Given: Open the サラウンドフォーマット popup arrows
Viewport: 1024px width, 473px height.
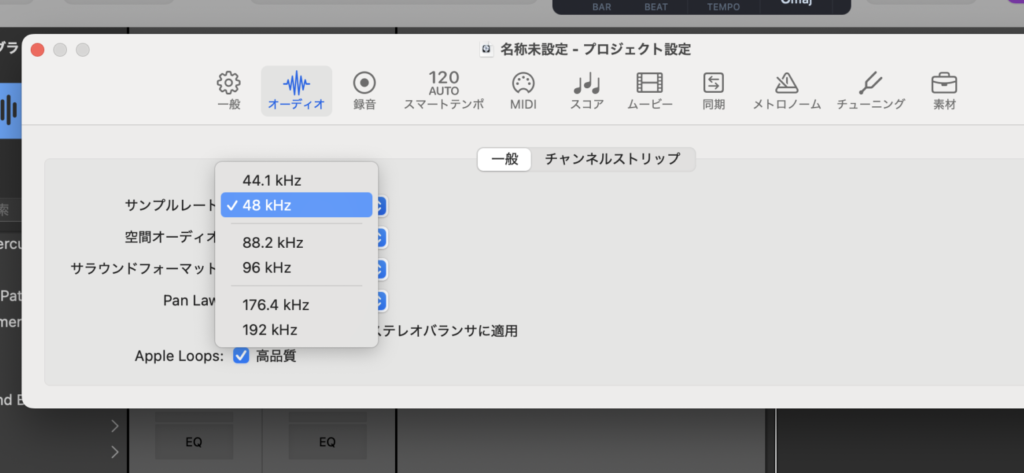Looking at the screenshot, I should pos(381,269).
